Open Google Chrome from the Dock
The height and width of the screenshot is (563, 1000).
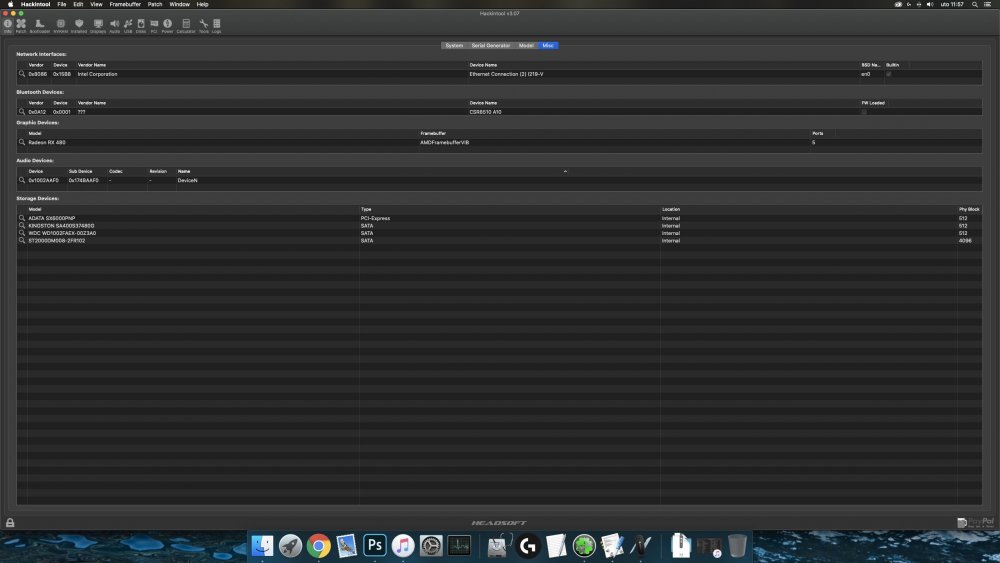point(318,546)
